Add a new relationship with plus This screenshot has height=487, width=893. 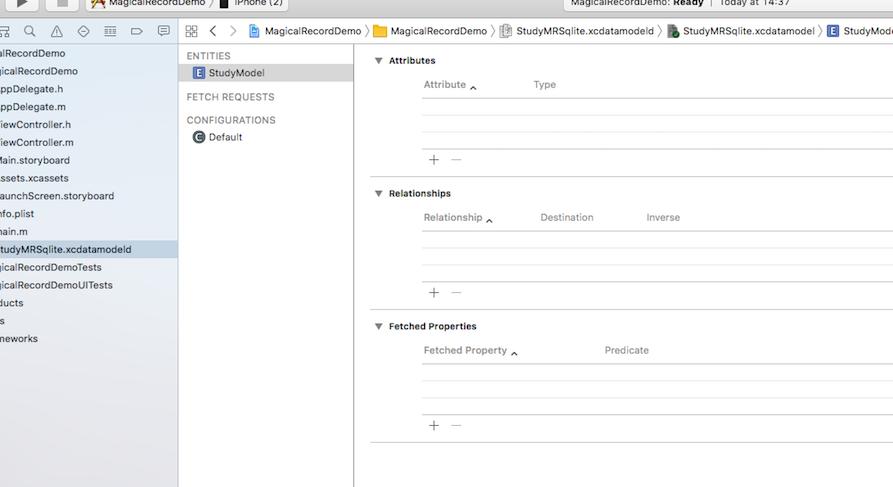434,293
